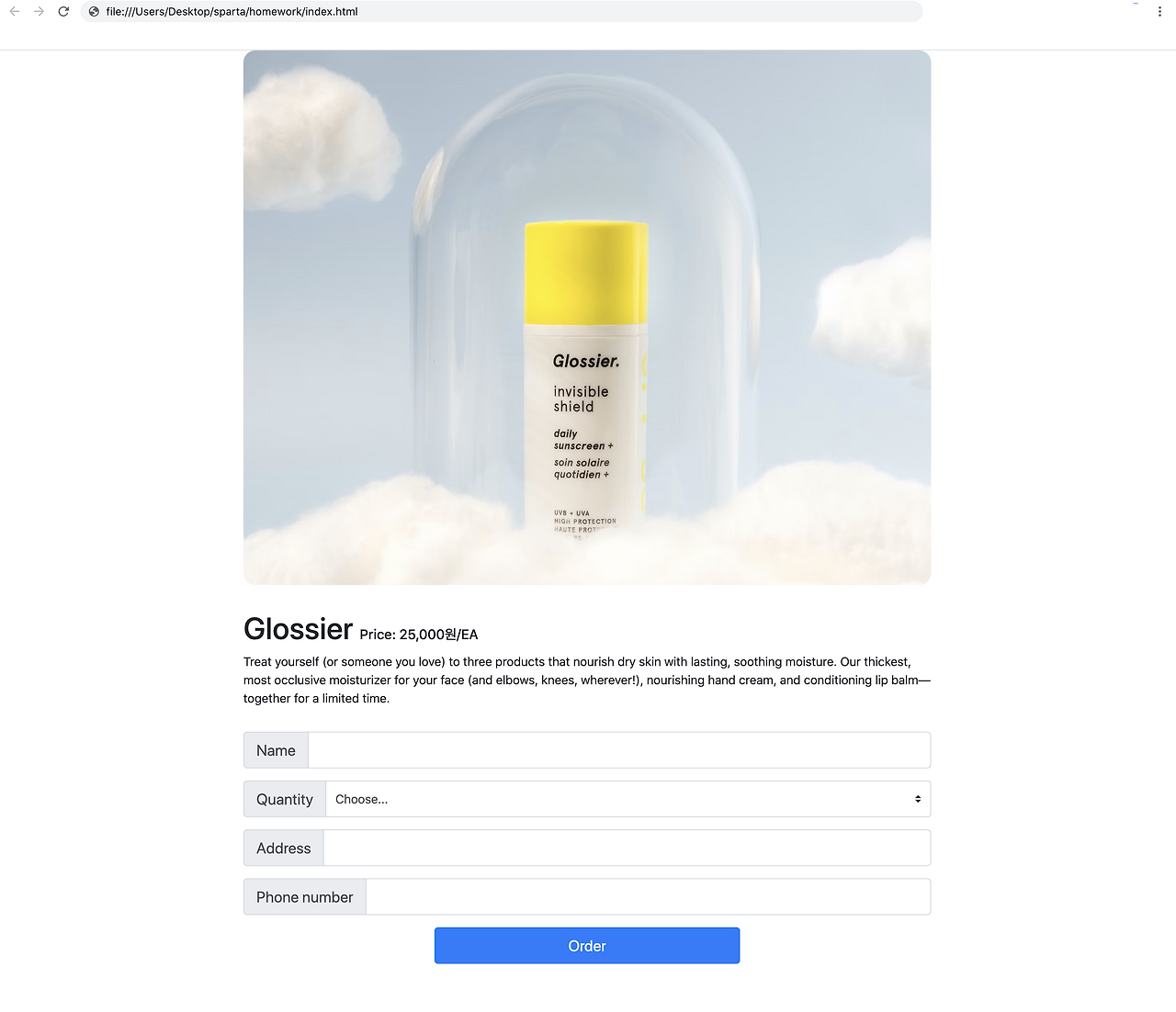The image size is (1176, 1012).
Task: Click the Name field label
Action: [x=276, y=750]
